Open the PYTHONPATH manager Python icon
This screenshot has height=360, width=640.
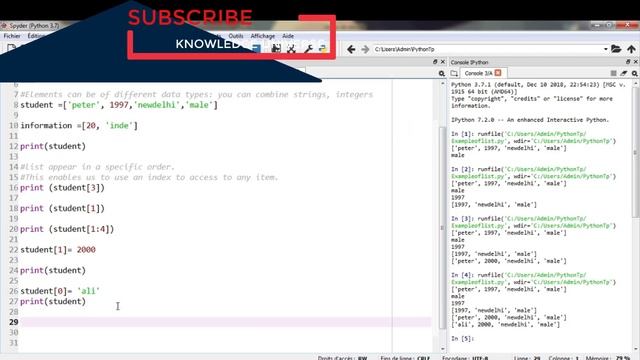[322, 49]
